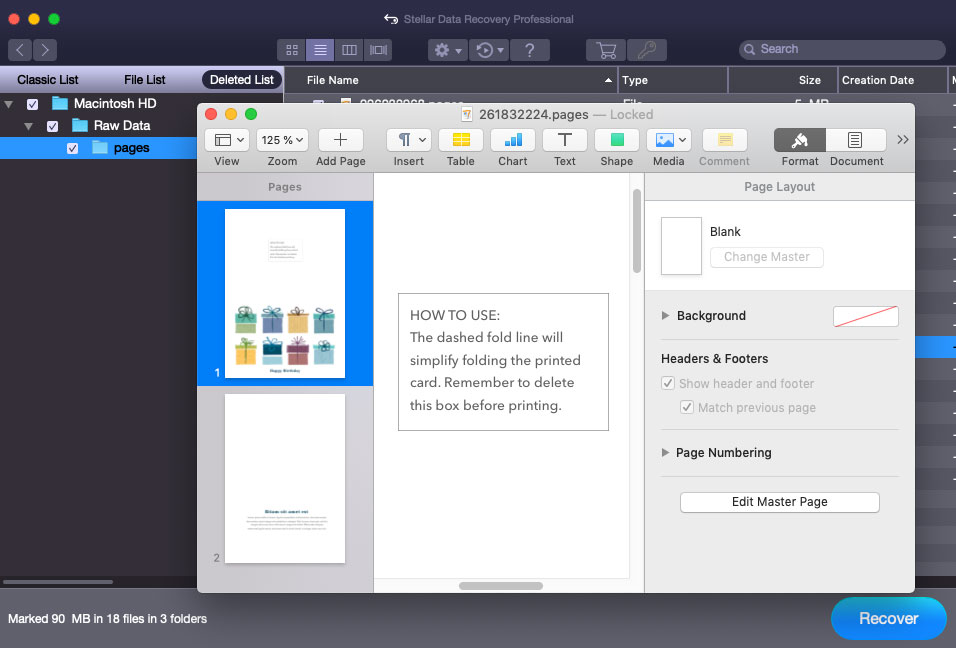956x648 pixels.
Task: Expand the Background section in Page Layout
Action: (x=666, y=315)
